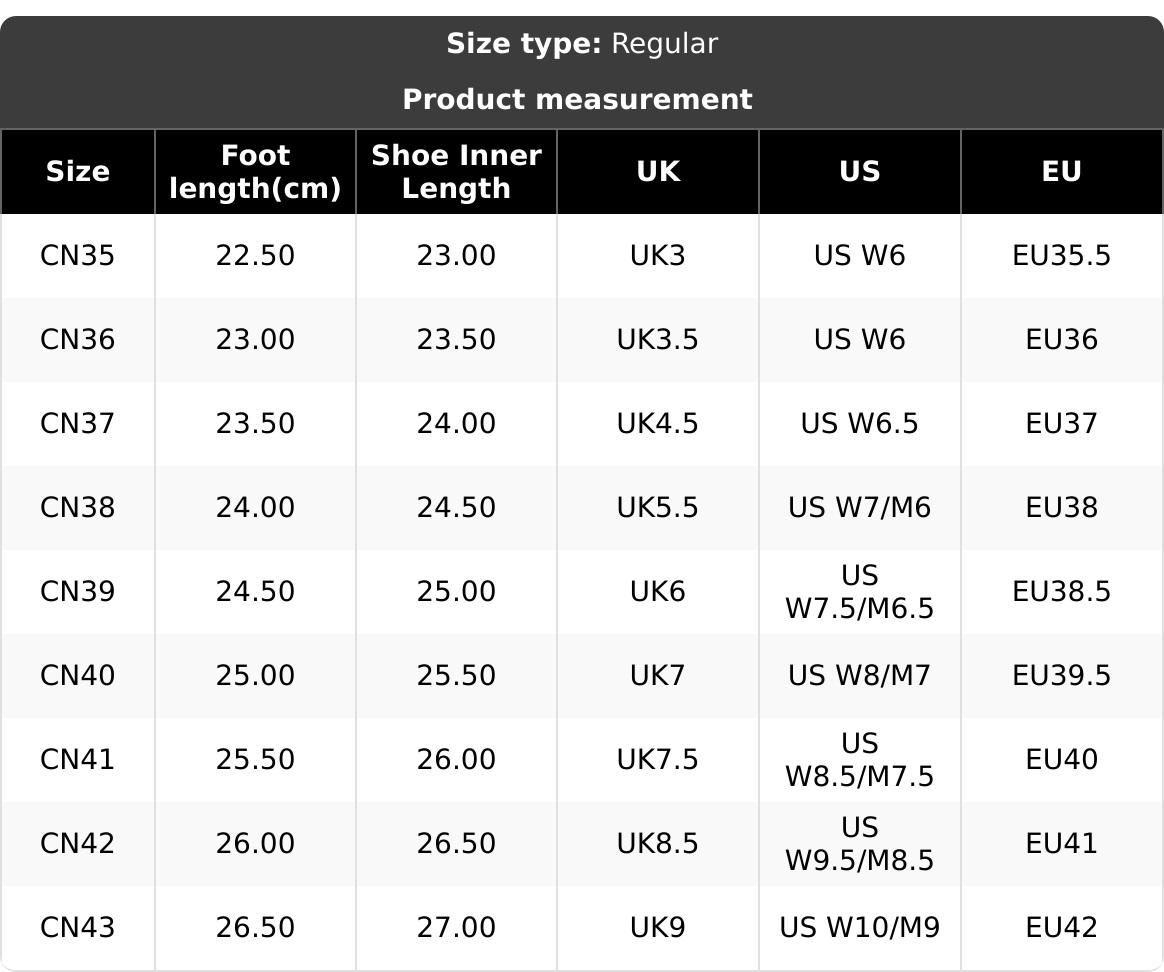
Task: Click the US W7/M6 cell
Action: click(859, 508)
